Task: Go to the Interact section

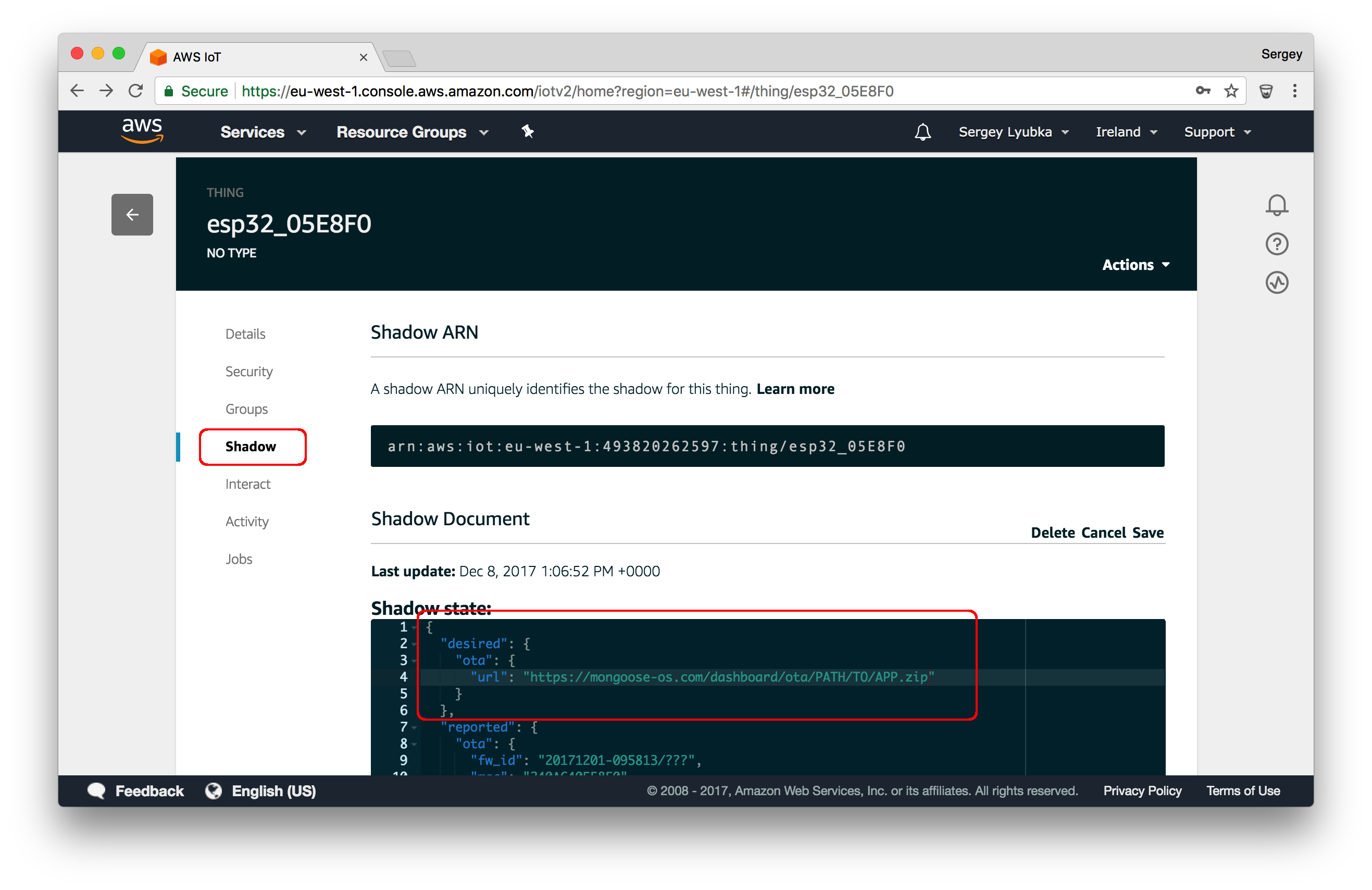Action: (247, 484)
